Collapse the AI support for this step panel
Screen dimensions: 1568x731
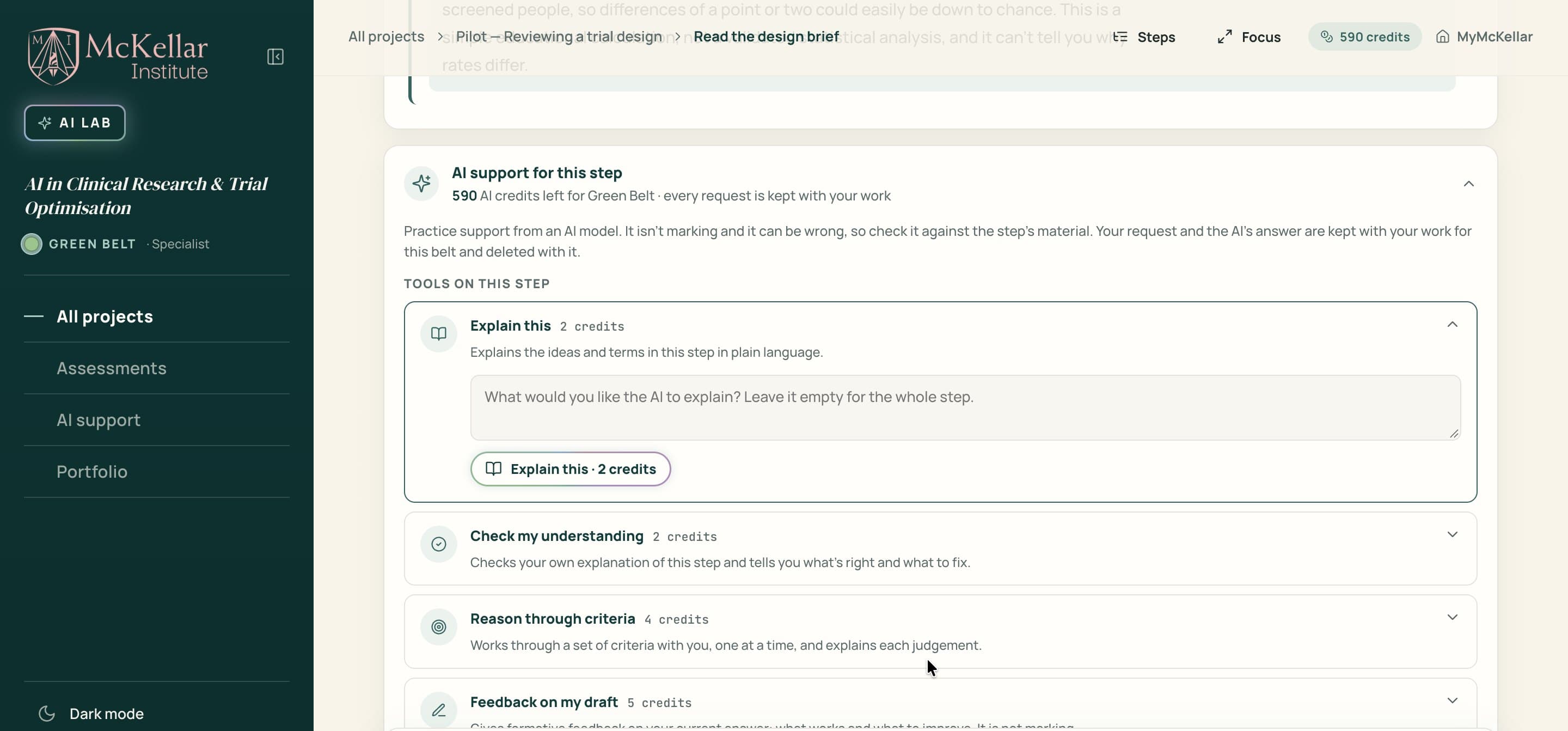pyautogui.click(x=1468, y=184)
